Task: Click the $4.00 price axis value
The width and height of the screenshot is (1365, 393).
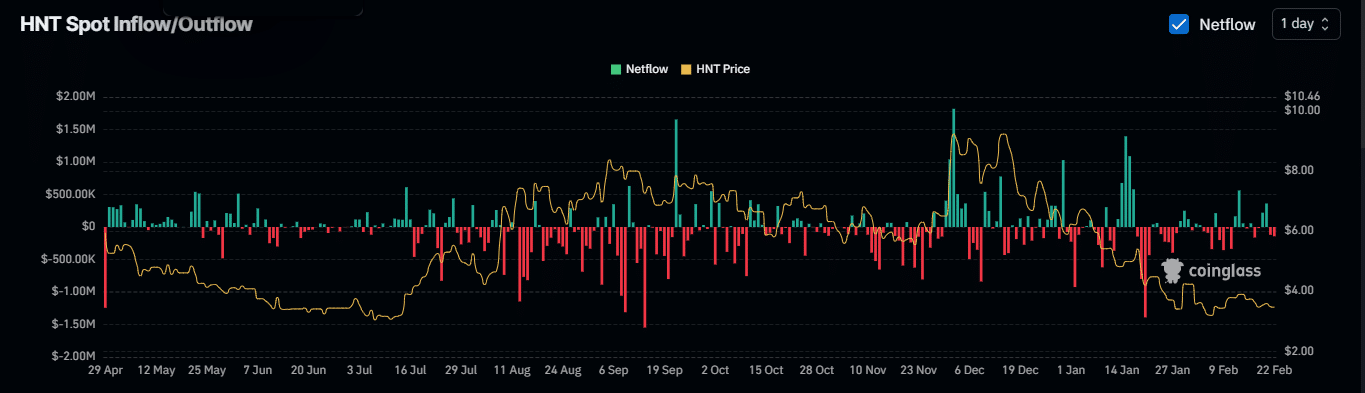Action: click(x=1300, y=290)
